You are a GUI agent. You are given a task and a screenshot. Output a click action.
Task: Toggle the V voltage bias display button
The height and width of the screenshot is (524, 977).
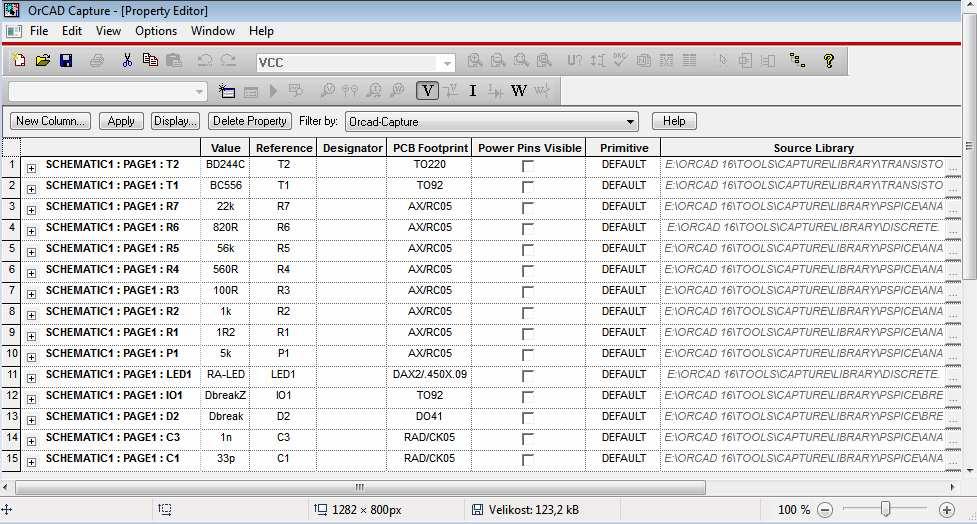coord(427,91)
